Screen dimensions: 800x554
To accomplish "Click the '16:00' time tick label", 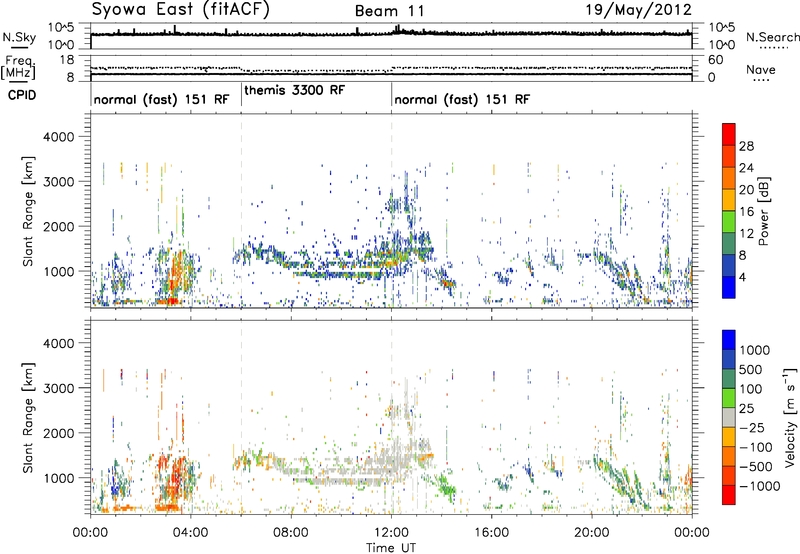I will click(491, 533).
